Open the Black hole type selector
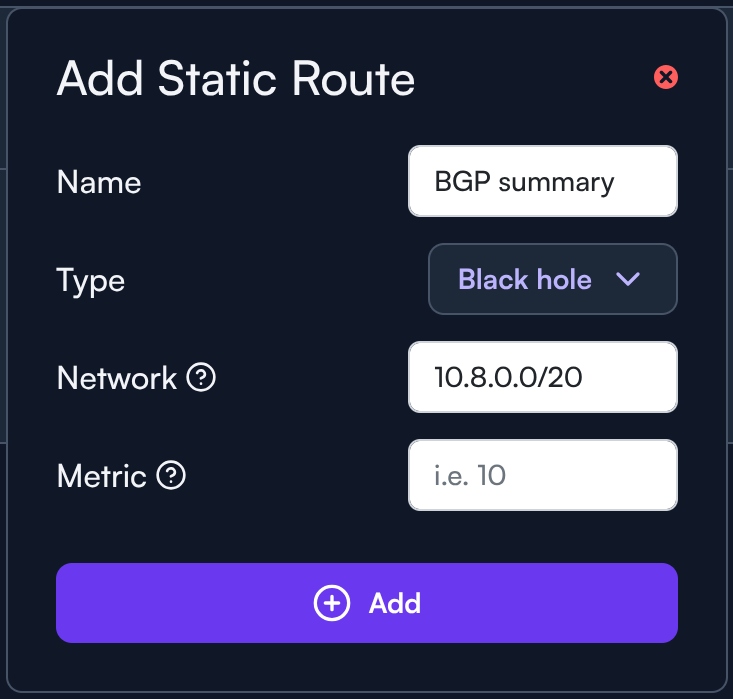The width and height of the screenshot is (733, 699). point(552,280)
